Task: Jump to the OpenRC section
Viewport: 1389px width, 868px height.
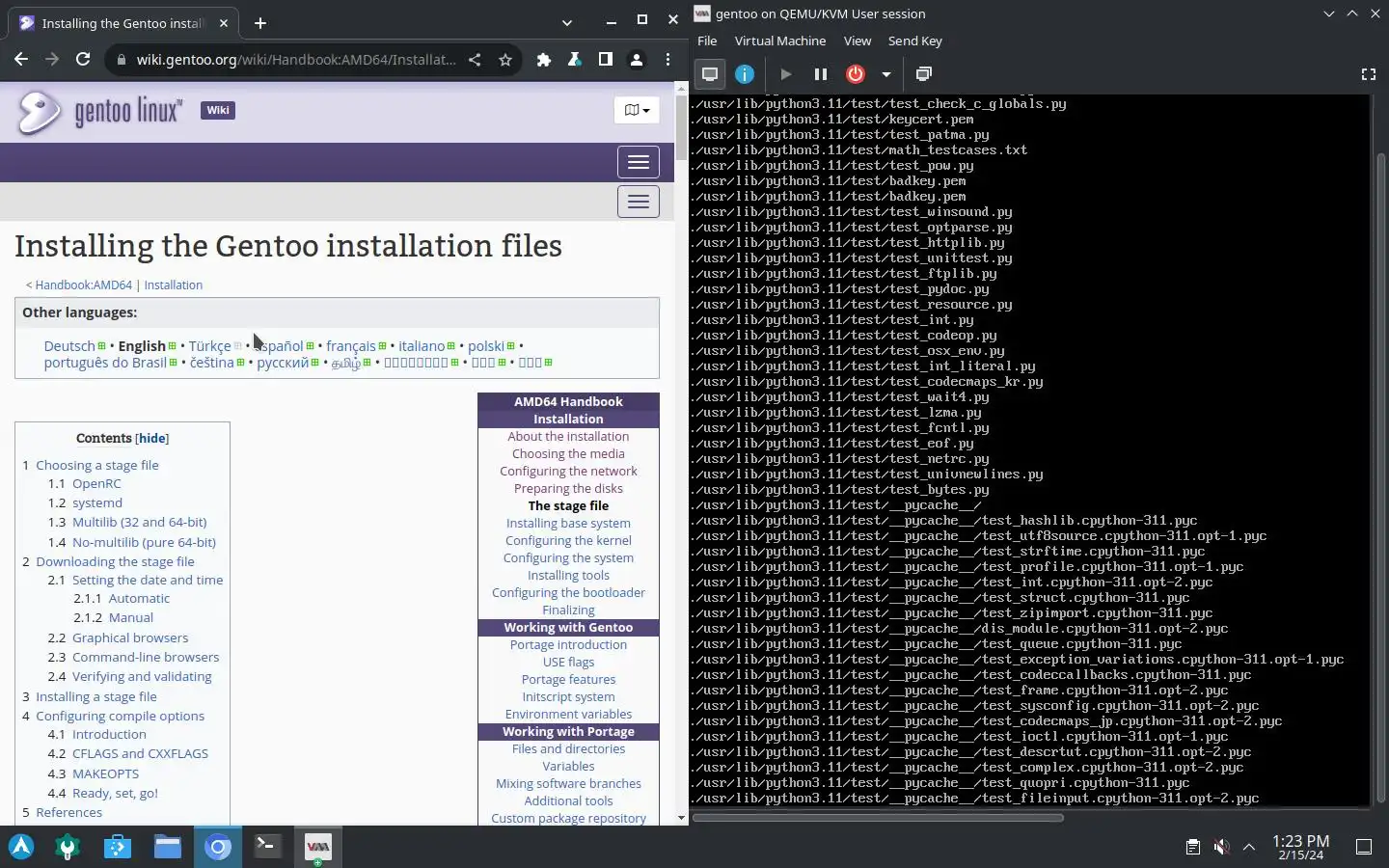Action: (96, 484)
